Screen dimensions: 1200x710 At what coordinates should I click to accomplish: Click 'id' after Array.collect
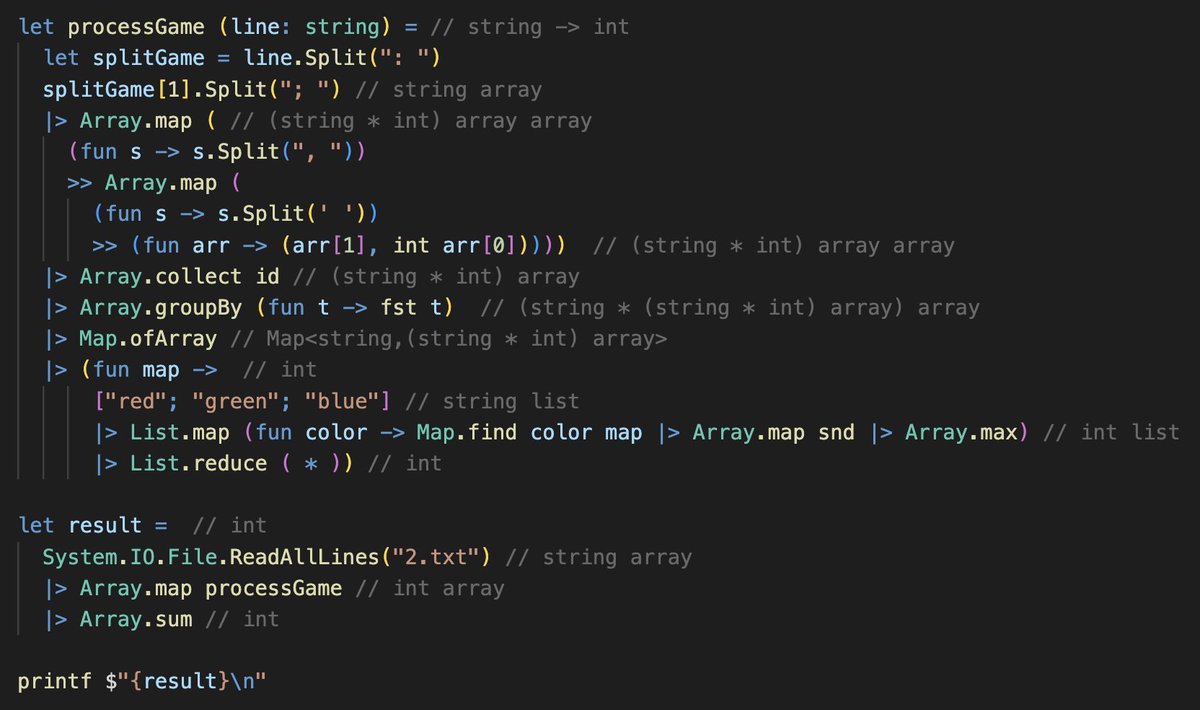pos(268,276)
